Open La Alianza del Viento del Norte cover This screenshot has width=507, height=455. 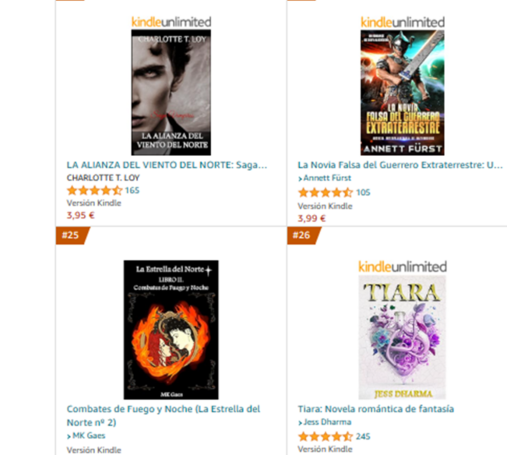tap(171, 92)
